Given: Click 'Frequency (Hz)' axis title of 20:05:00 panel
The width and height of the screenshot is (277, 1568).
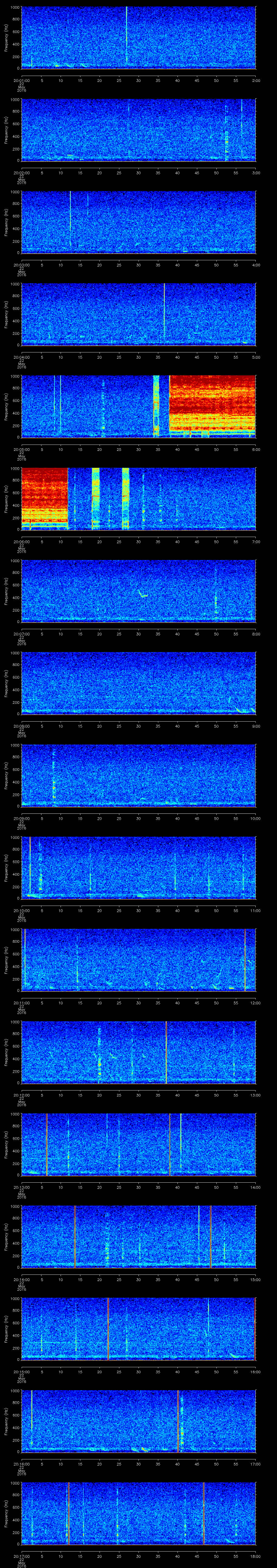Looking at the screenshot, I should [6, 407].
